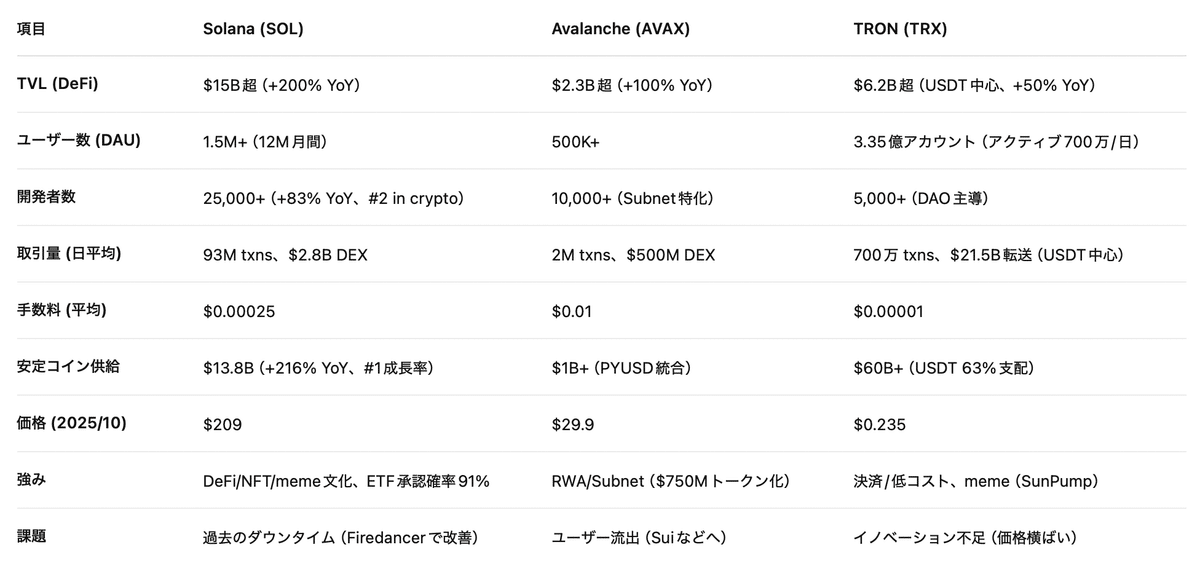Select the 項目 header cell
The height and width of the screenshot is (564, 1200).
pos(31,29)
